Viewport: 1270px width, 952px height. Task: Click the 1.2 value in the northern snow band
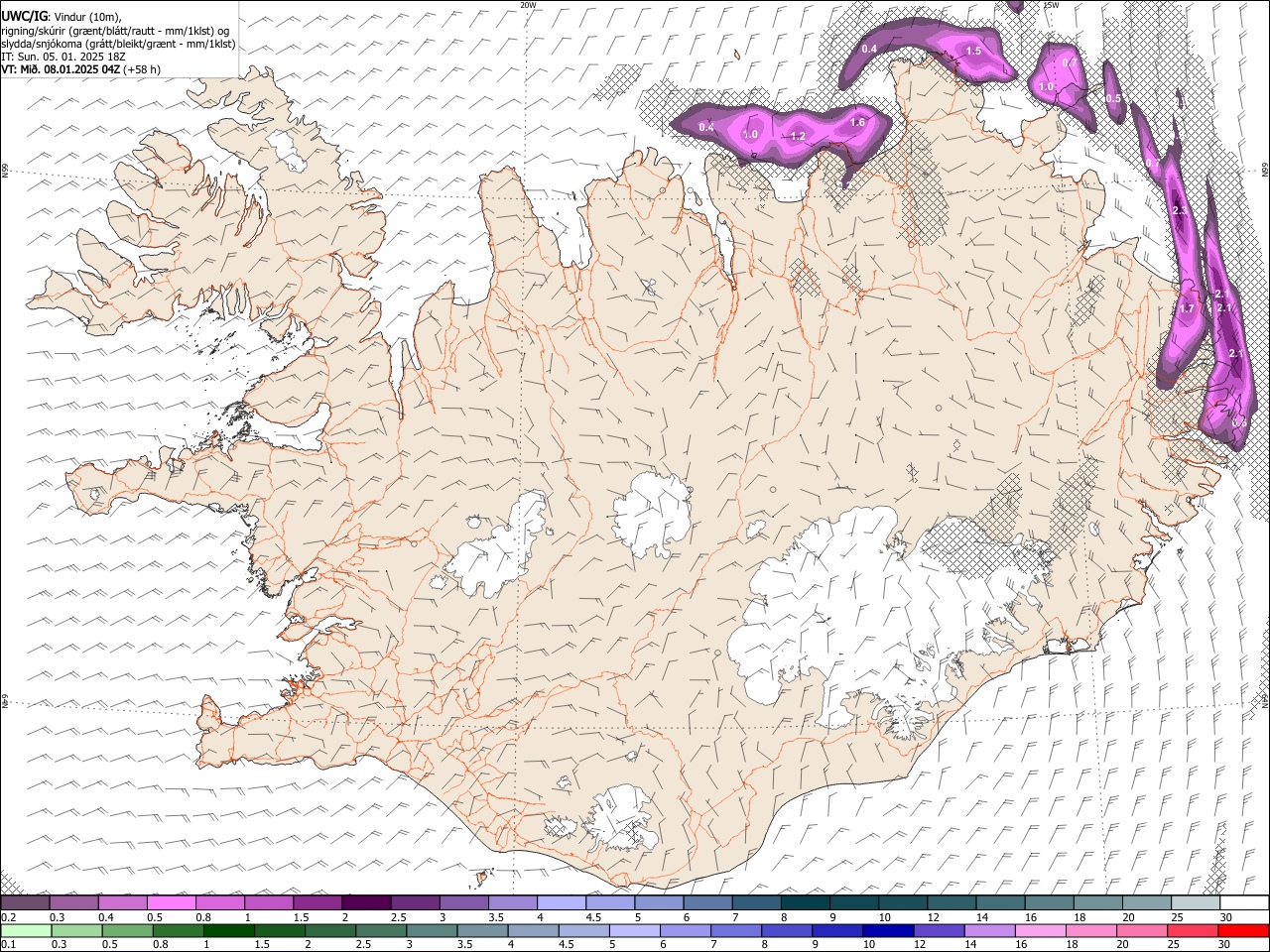coord(798,137)
